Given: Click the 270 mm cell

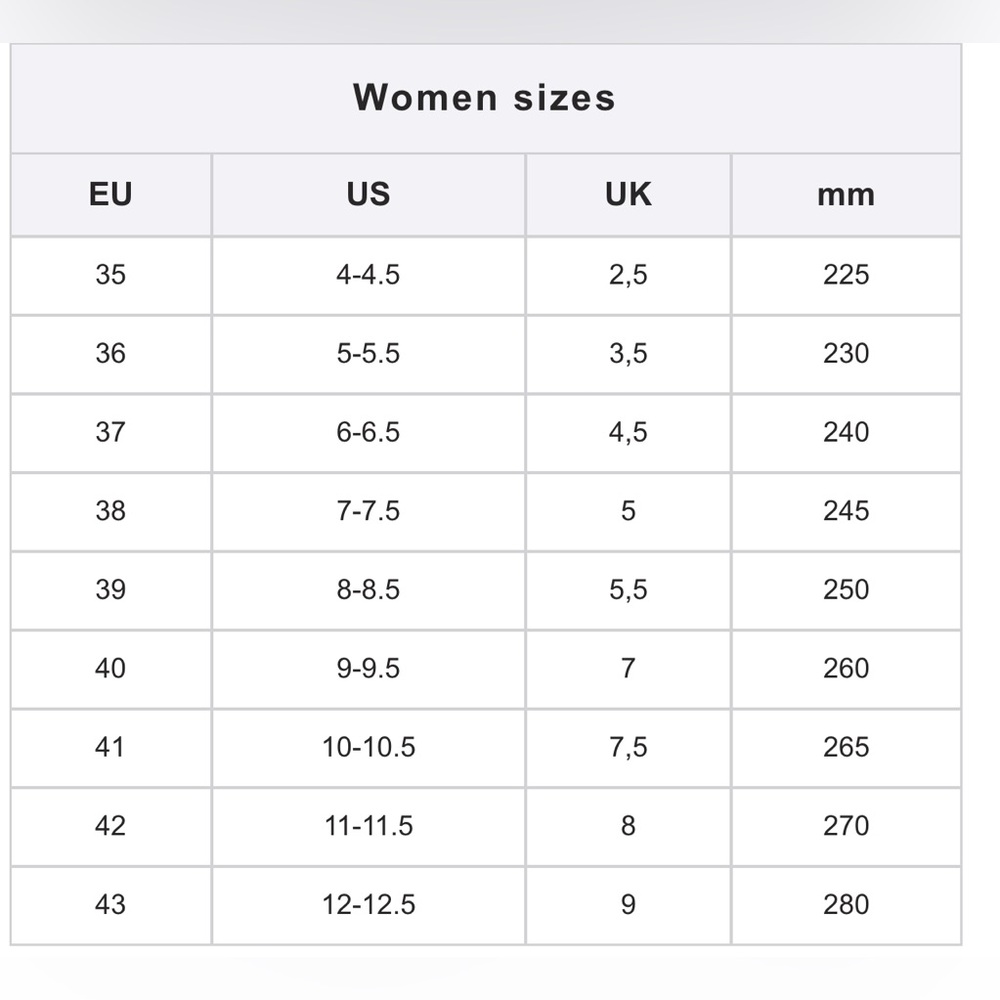Looking at the screenshot, I should click(x=846, y=826).
